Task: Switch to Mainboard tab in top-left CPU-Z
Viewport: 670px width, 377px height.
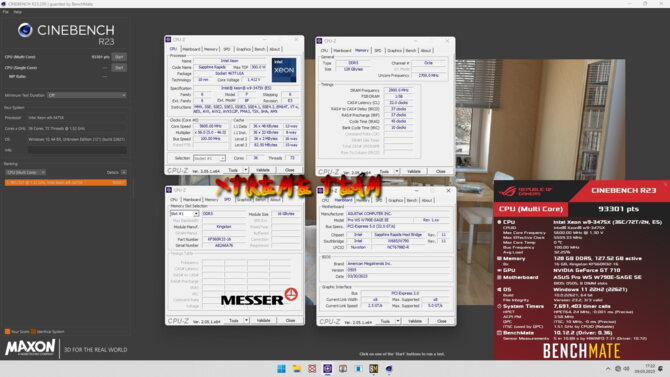Action: tap(191, 49)
